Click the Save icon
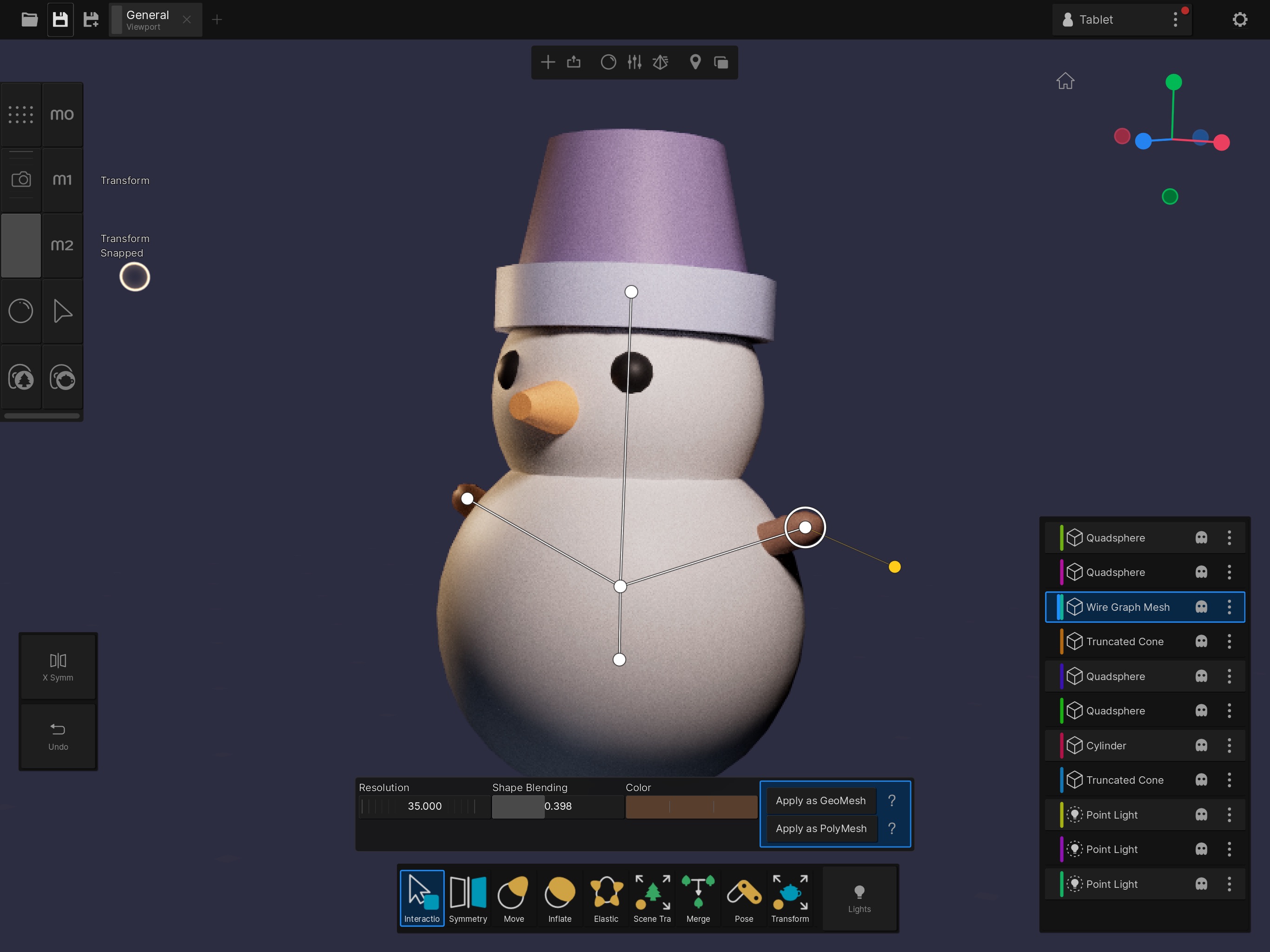The height and width of the screenshot is (952, 1270). [x=60, y=20]
